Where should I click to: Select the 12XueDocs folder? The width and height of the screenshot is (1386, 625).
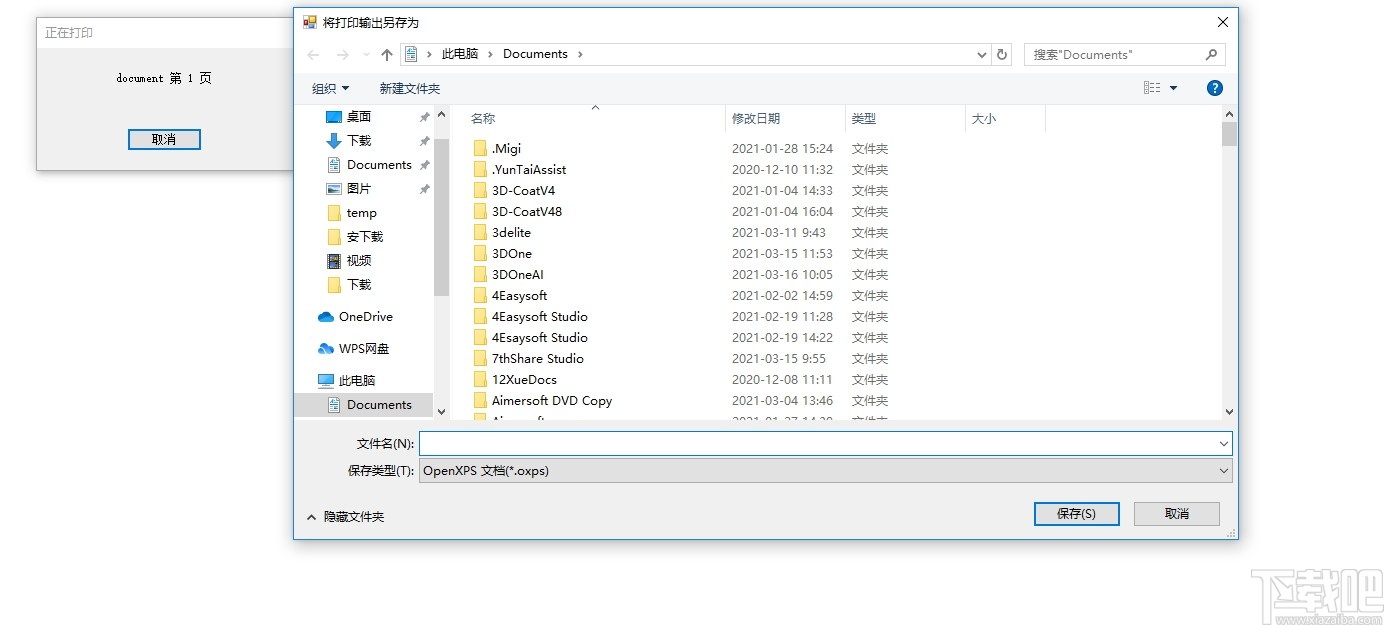(524, 380)
